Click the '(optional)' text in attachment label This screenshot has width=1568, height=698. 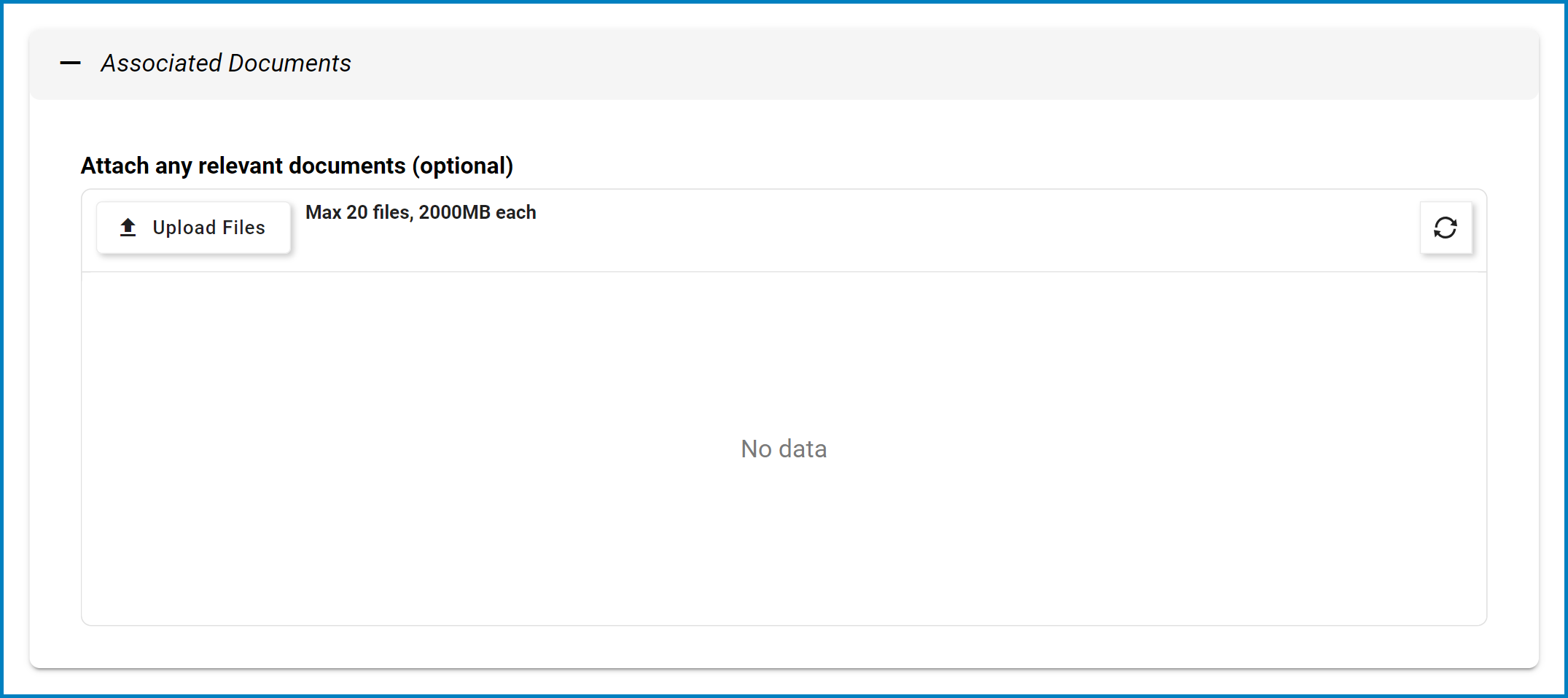(463, 166)
